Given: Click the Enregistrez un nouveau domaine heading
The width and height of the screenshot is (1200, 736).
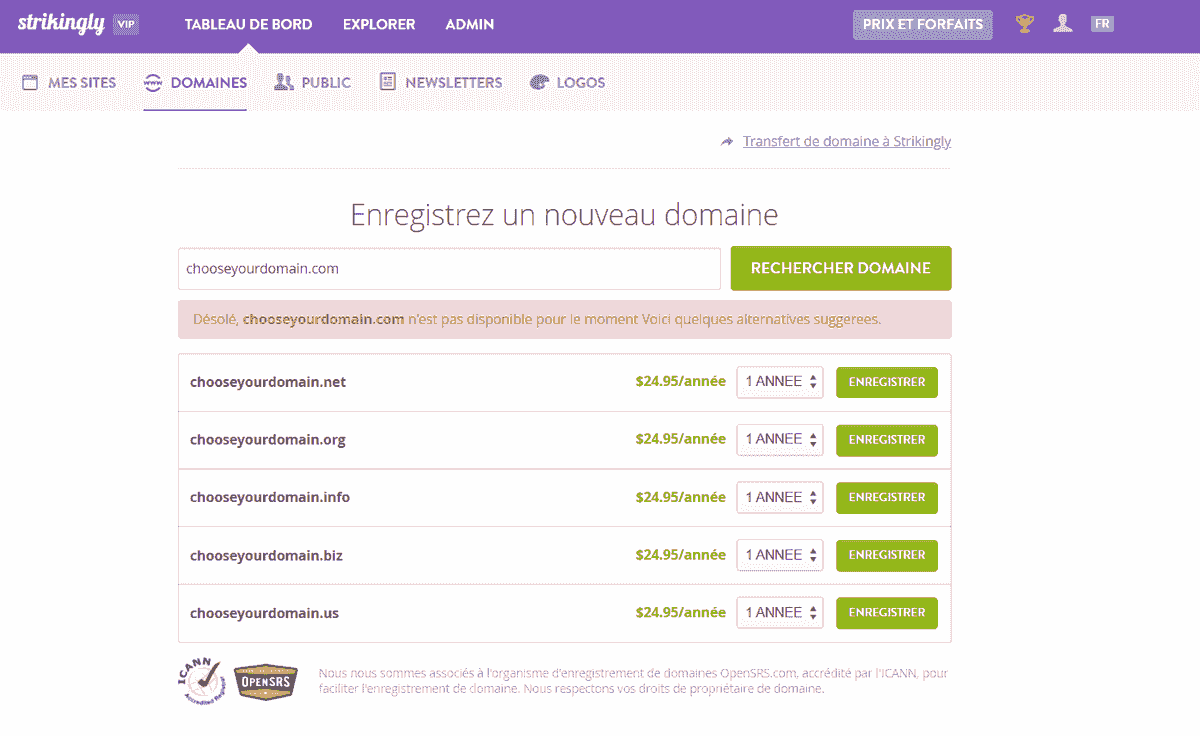Looking at the screenshot, I should coord(564,215).
